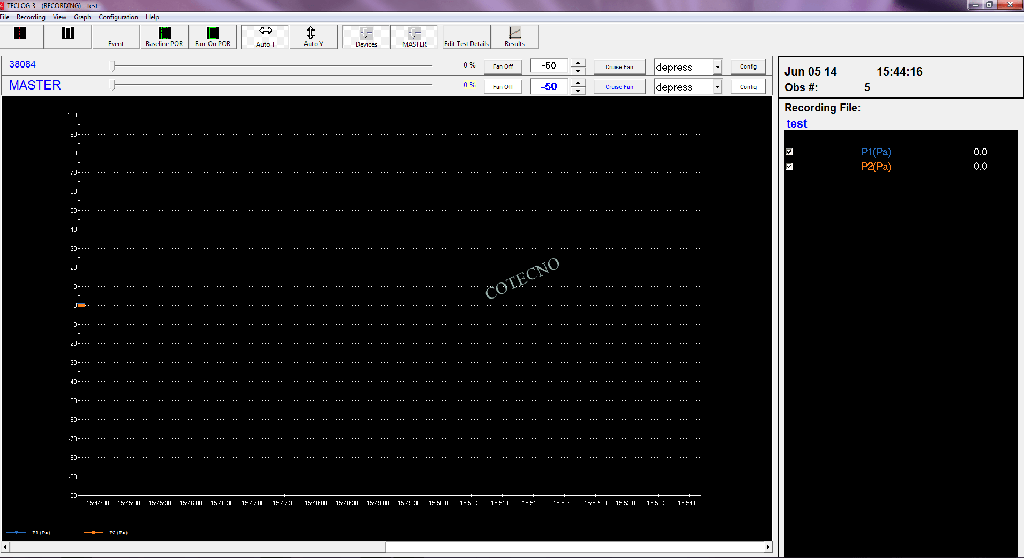This screenshot has height=558, width=1024.
Task: Click Config button in the 38084 row
Action: pos(748,67)
